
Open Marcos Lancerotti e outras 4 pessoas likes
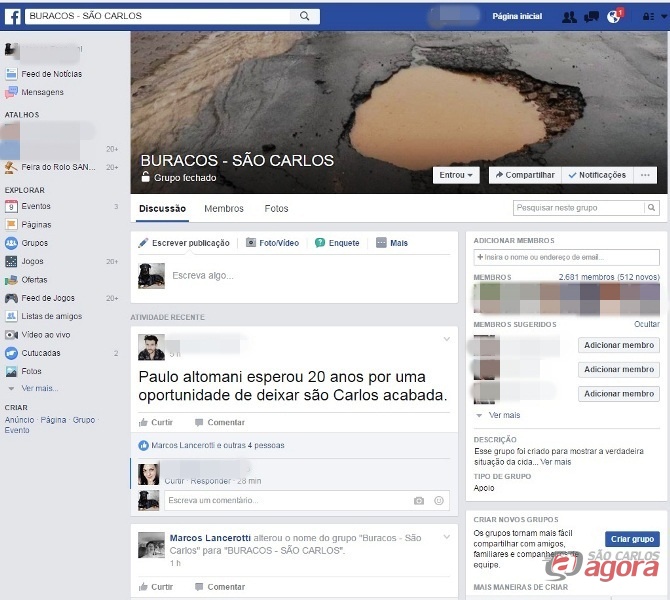pyautogui.click(x=218, y=446)
